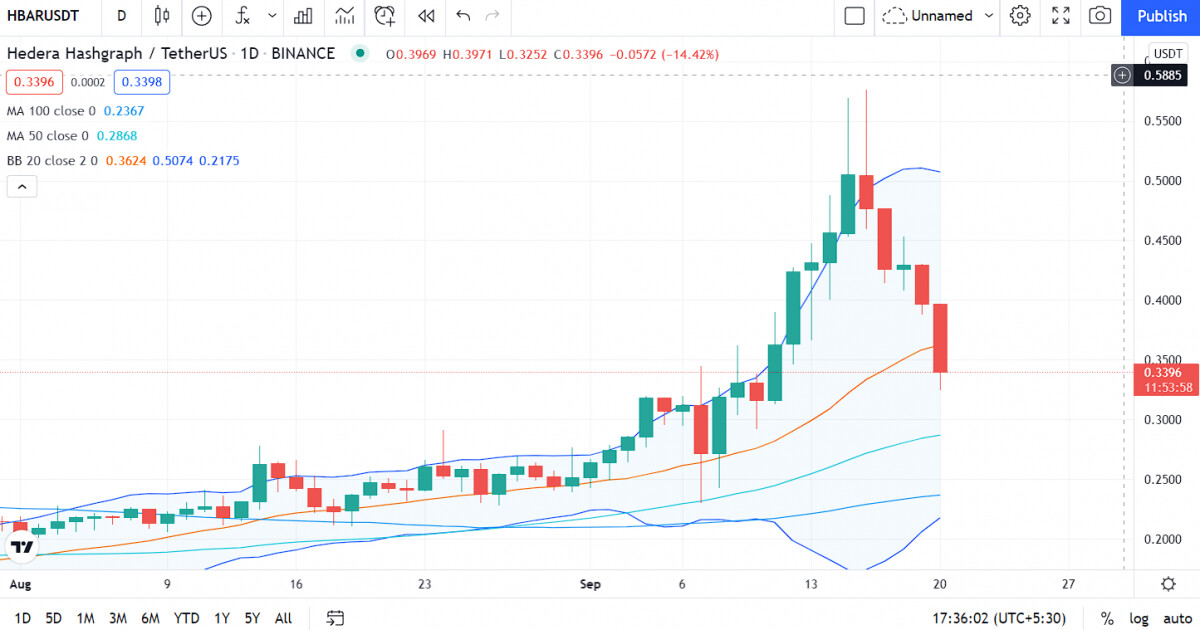Change the D chart interval
1200x630 pixels.
121,16
